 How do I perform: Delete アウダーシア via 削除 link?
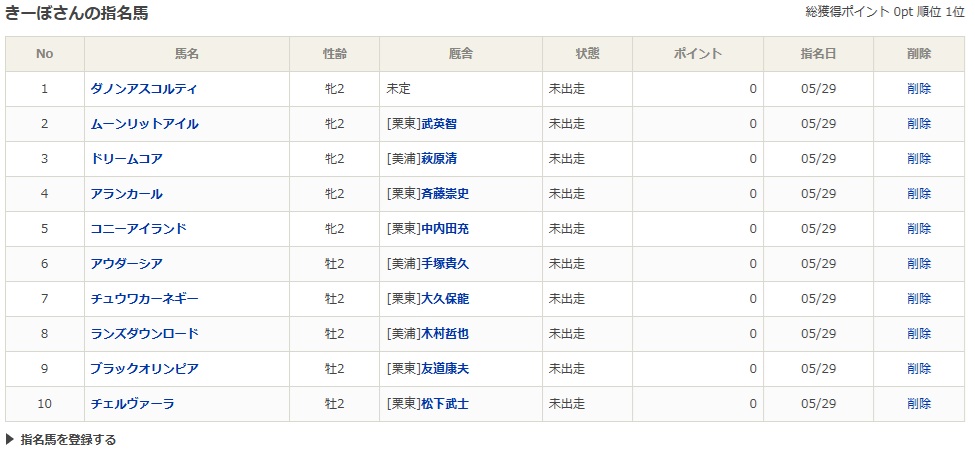919,264
